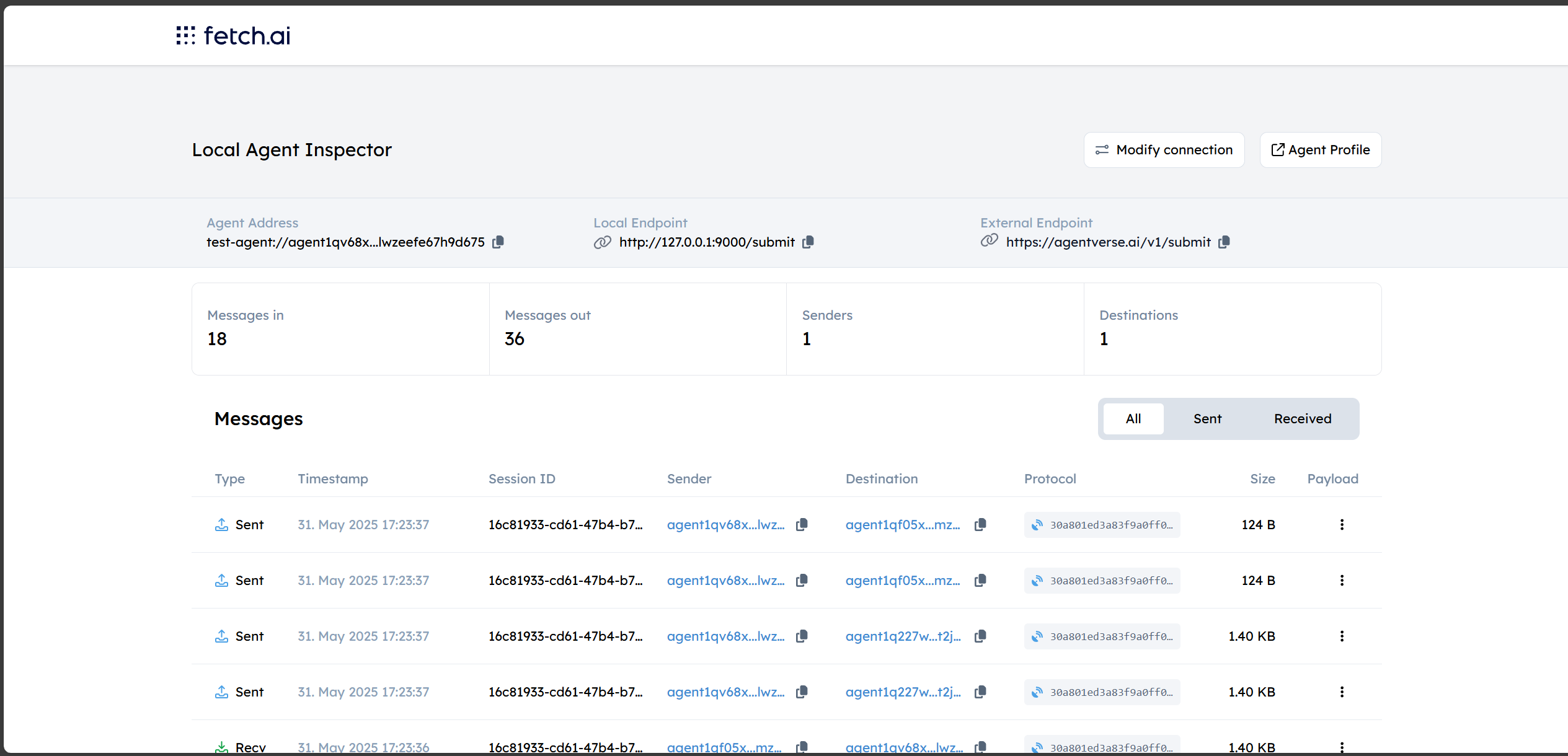The image size is (1568, 756).
Task: Expand payload menu of third message
Action: 1342,636
